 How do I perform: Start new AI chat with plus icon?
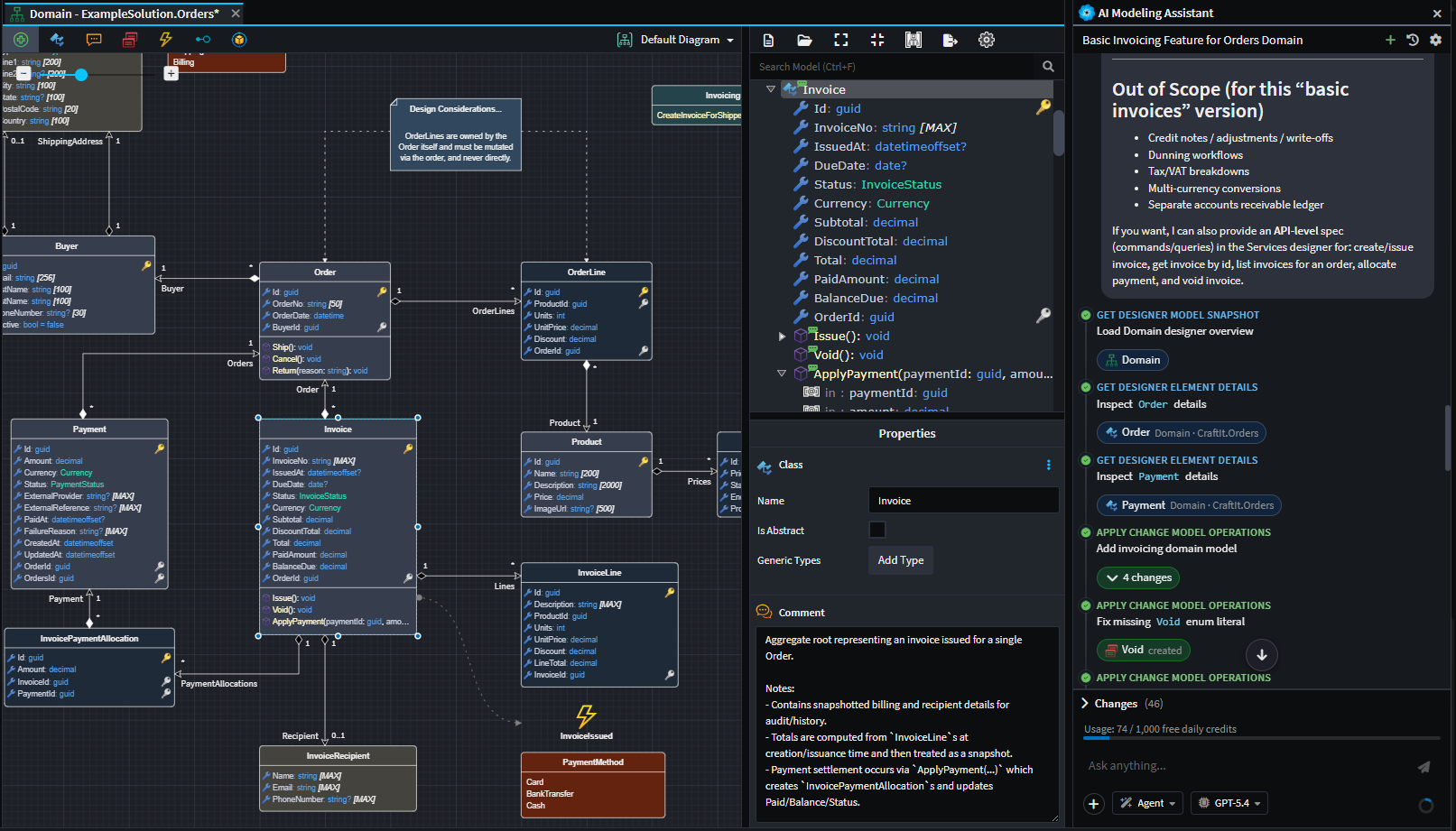(1390, 40)
